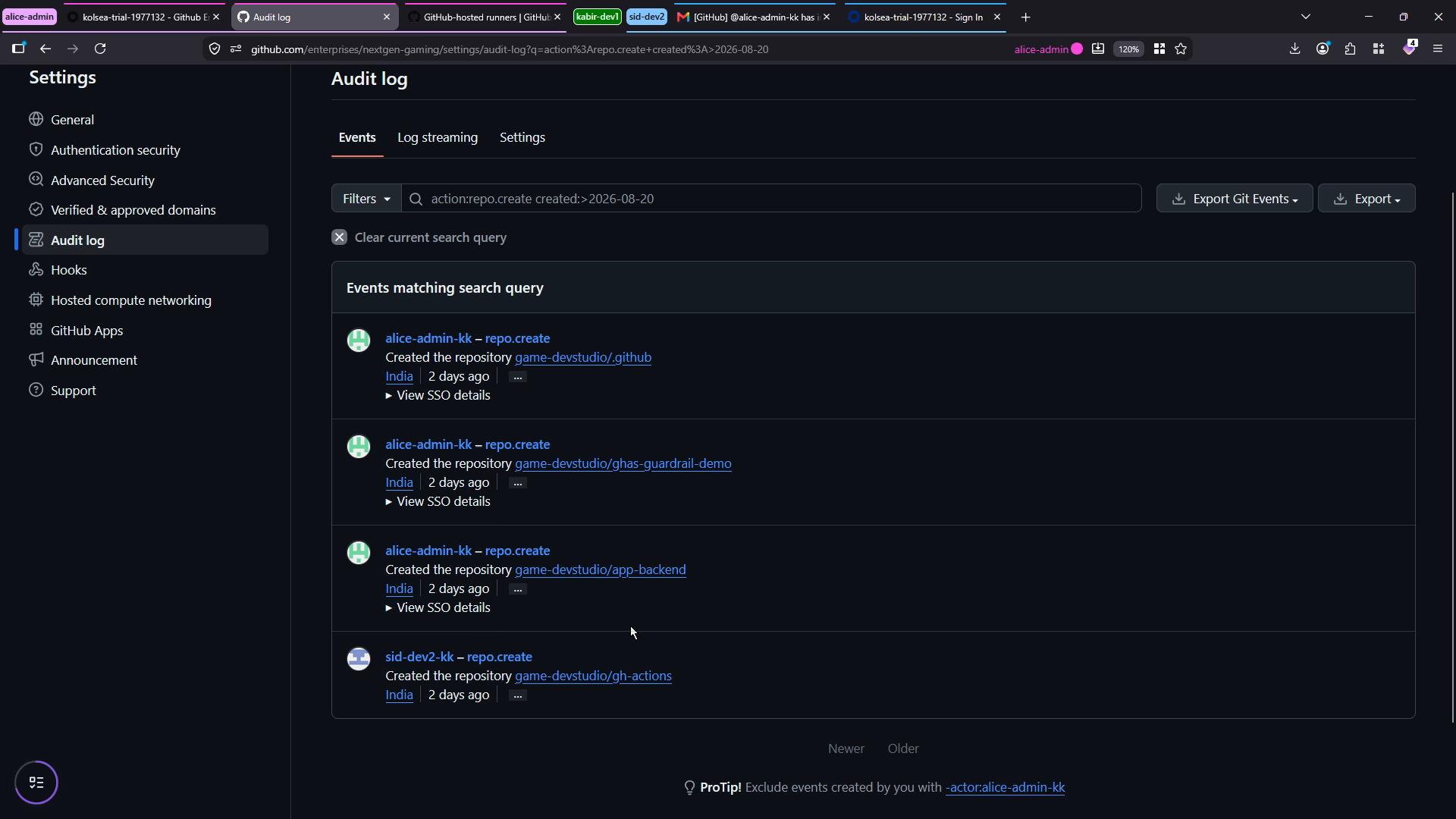
Task: Click the floating panel button at bottom left
Action: [x=36, y=783]
